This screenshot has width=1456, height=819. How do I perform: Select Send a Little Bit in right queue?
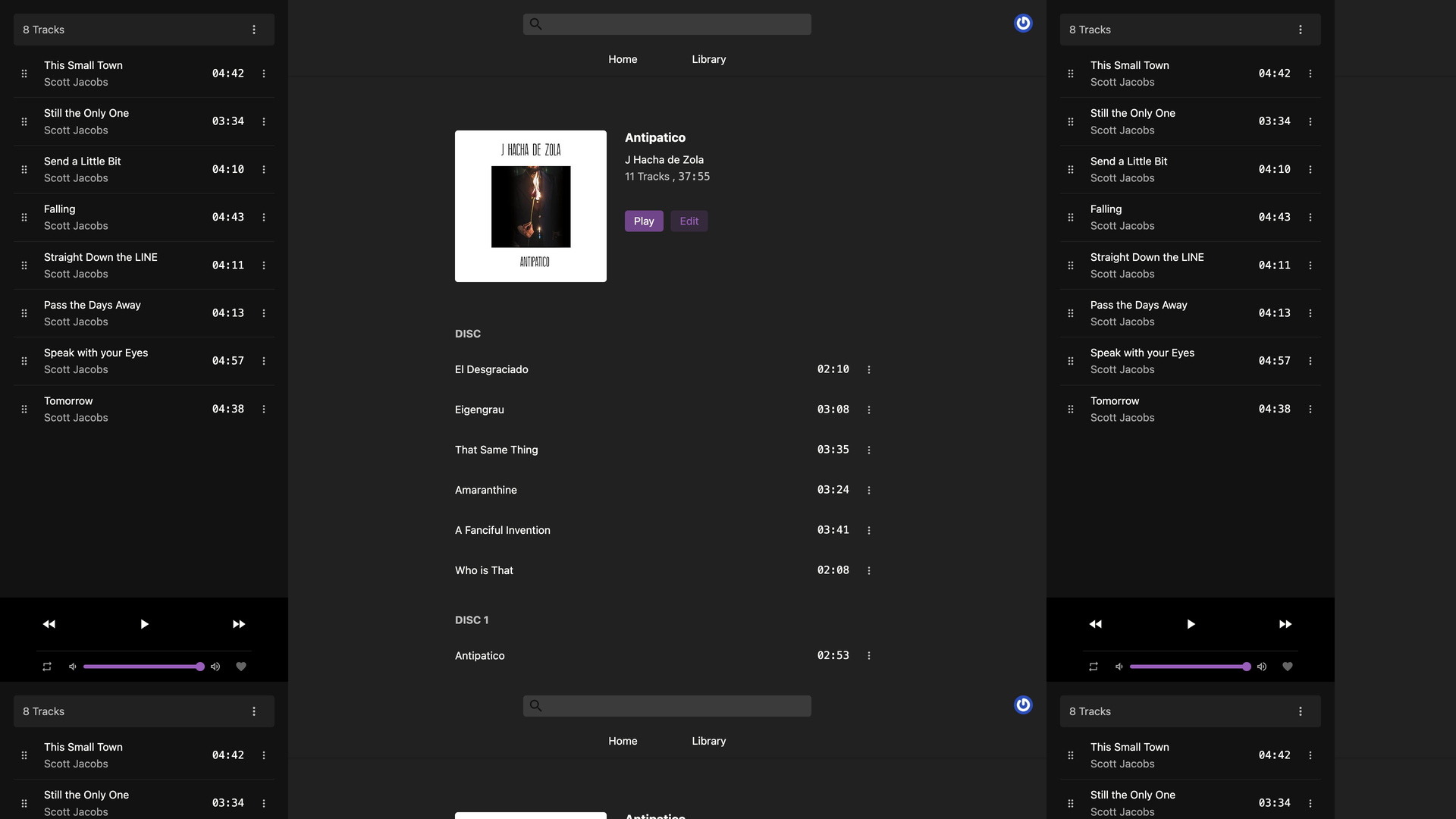click(1128, 162)
